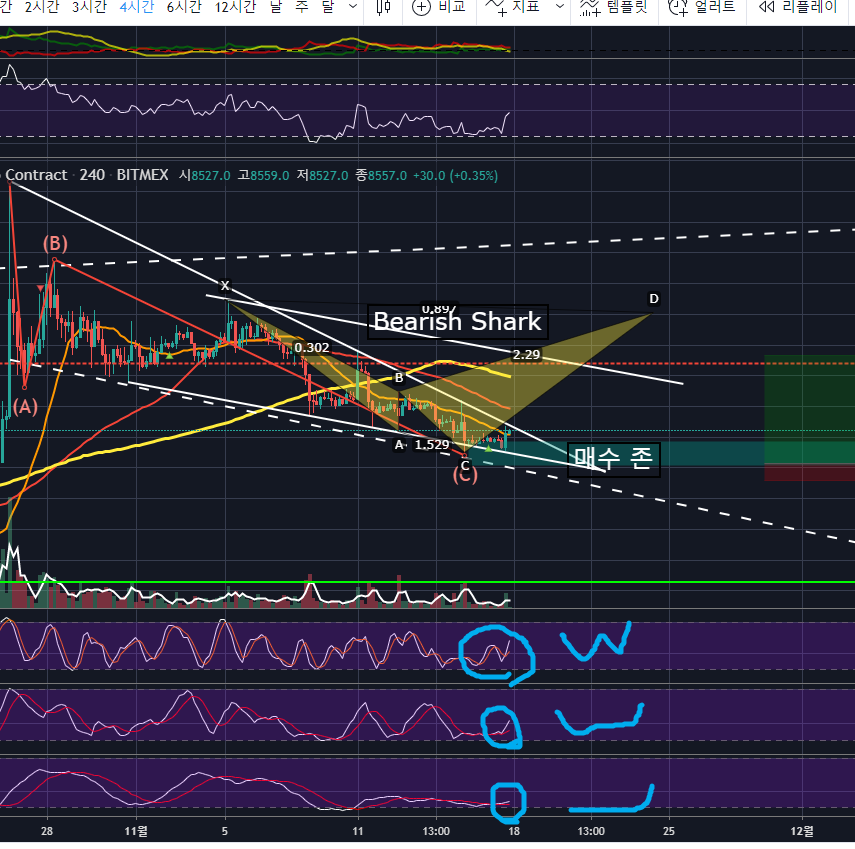Select the Bearish Shark text label

[457, 322]
